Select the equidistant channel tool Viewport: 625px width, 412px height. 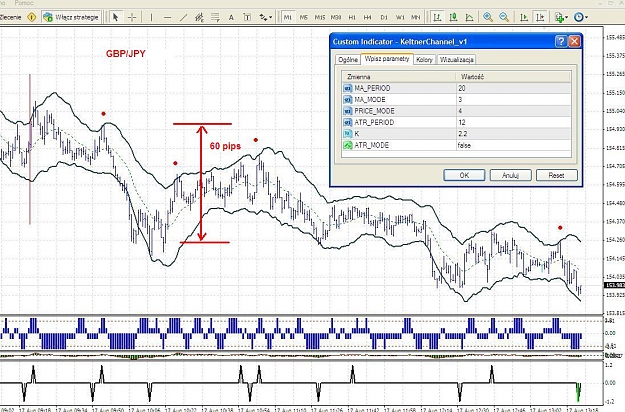pos(199,17)
